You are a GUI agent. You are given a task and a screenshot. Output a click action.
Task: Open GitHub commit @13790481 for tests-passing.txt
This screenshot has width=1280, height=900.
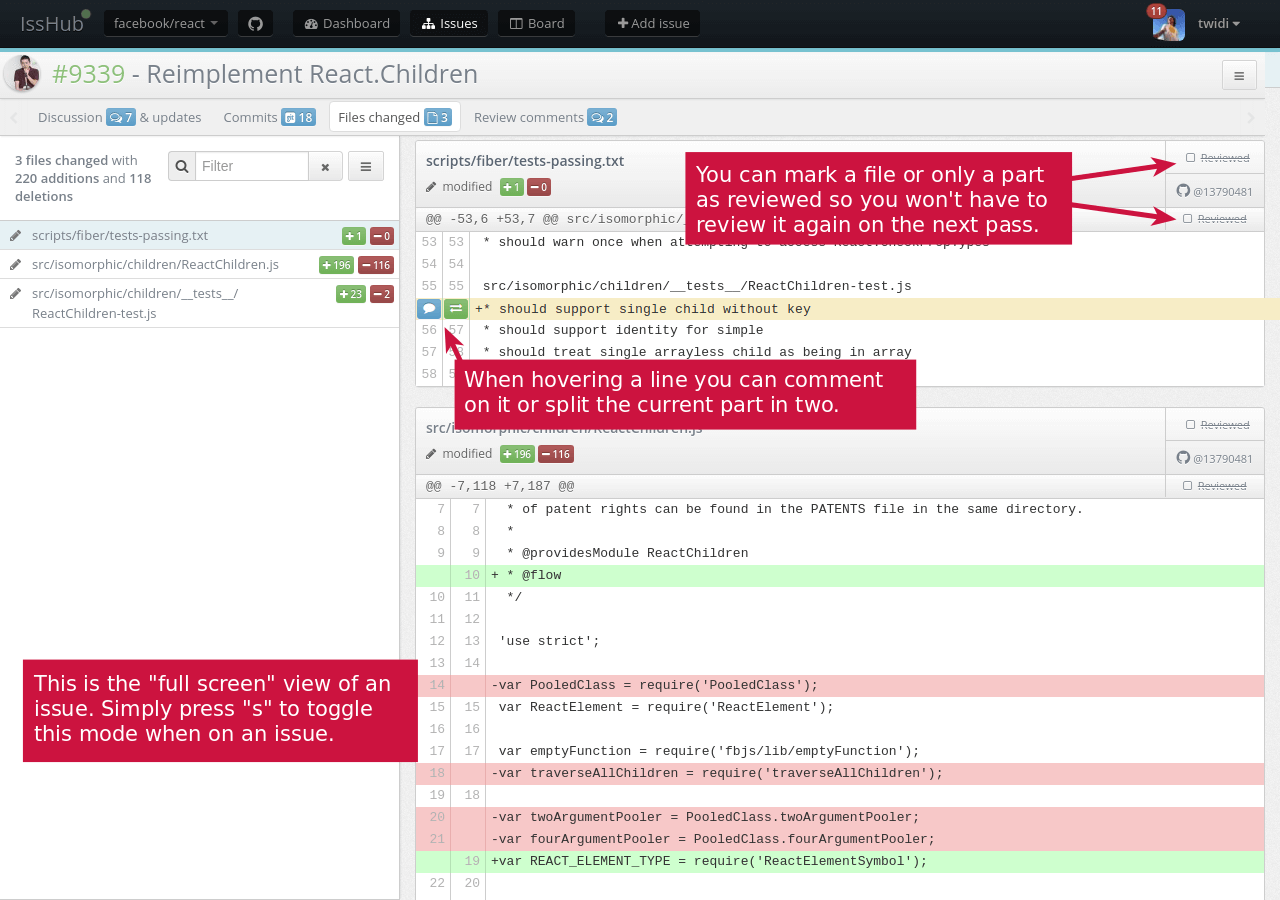[x=1214, y=191]
